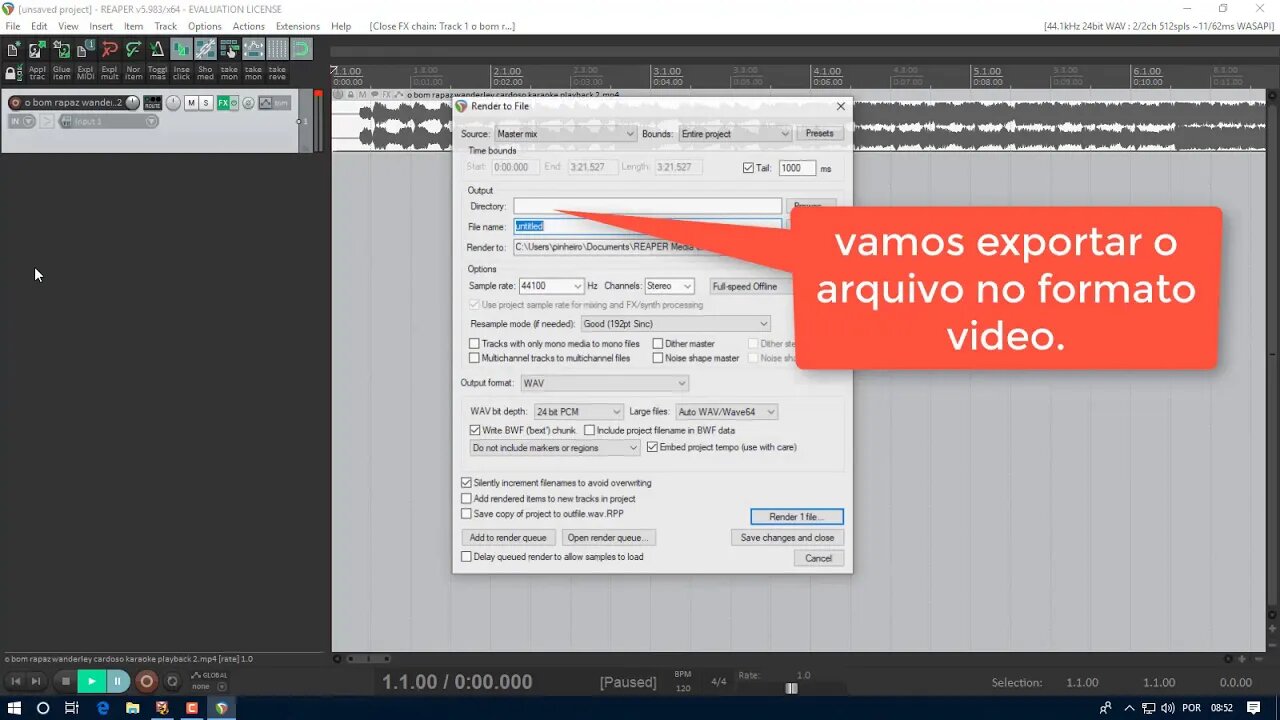Open the track Input 1 dropdown
The image size is (1280, 720).
(108, 121)
